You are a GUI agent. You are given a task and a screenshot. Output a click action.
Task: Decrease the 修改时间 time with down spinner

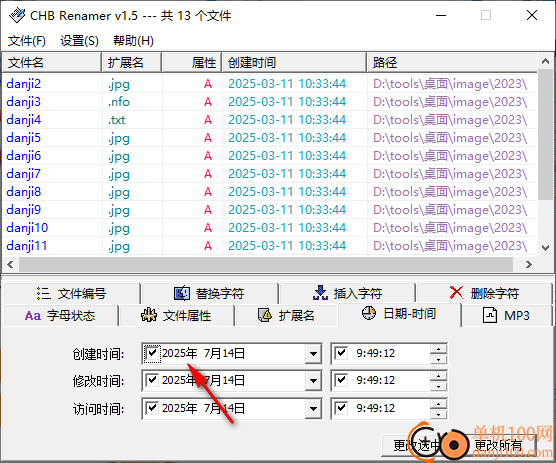click(438, 386)
